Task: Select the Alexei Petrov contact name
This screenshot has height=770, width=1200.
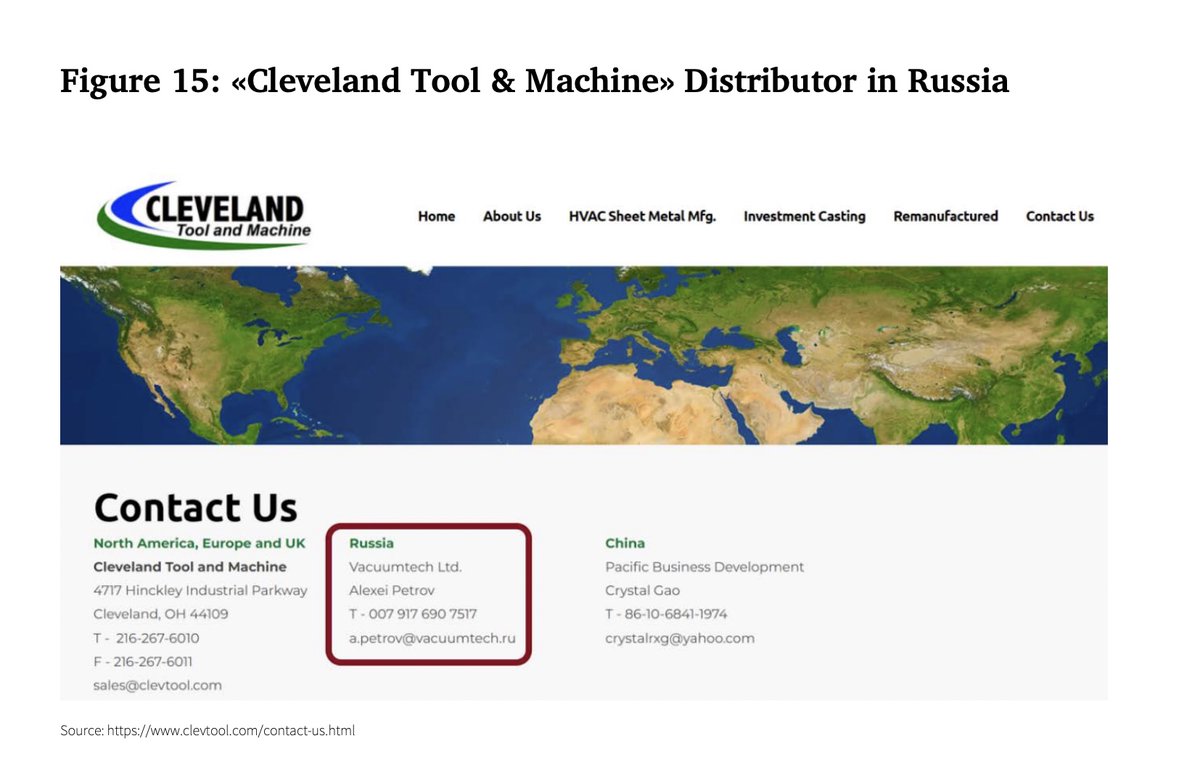Action: point(392,591)
